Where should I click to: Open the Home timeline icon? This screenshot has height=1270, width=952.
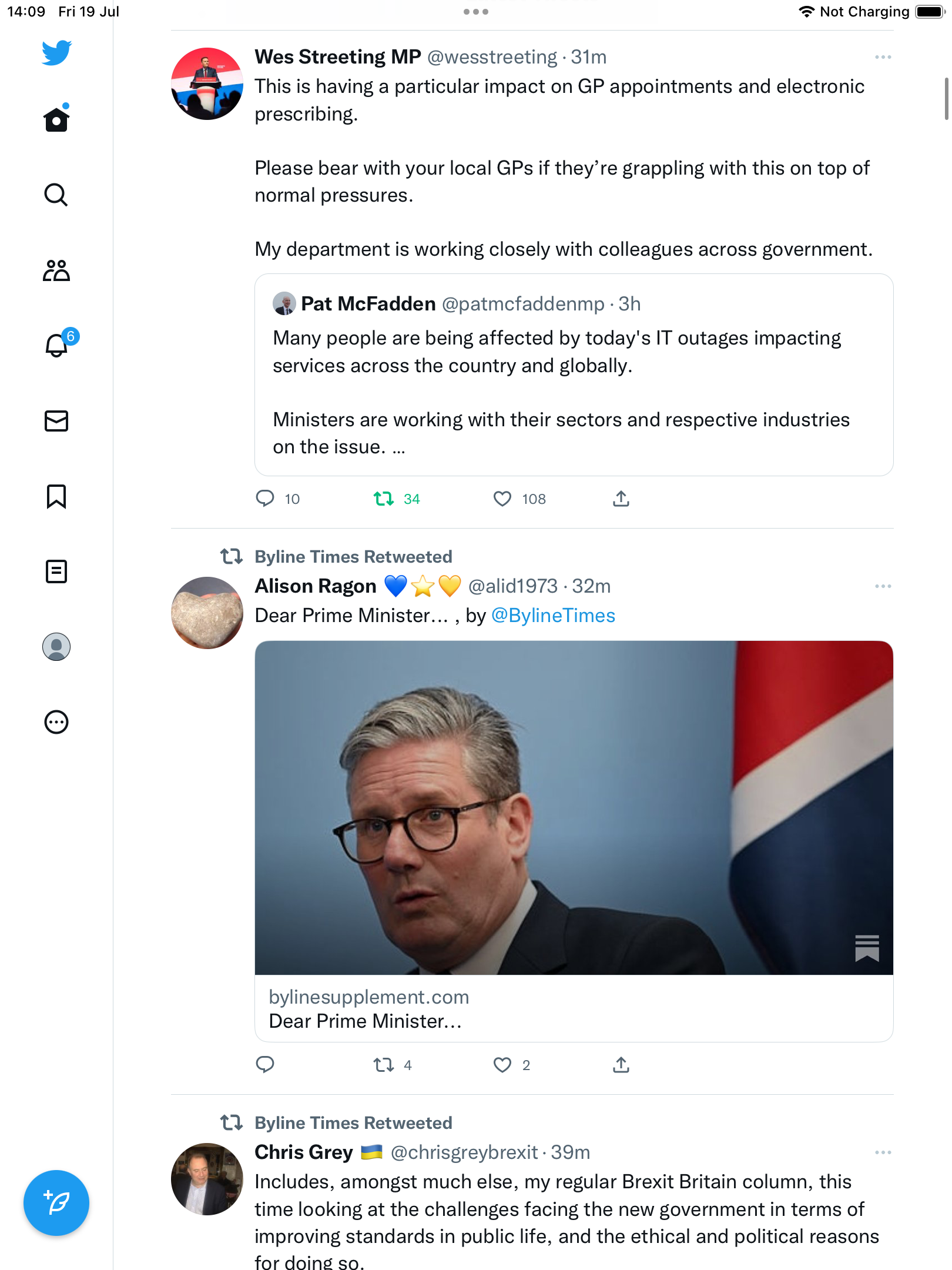[x=56, y=120]
